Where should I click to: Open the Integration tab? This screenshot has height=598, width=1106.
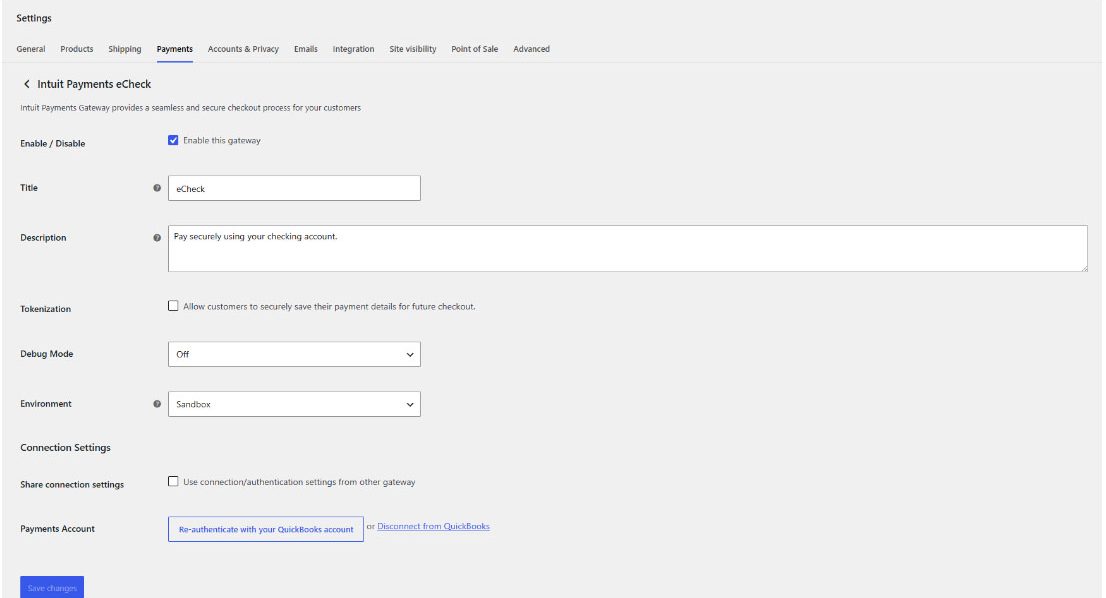353,49
